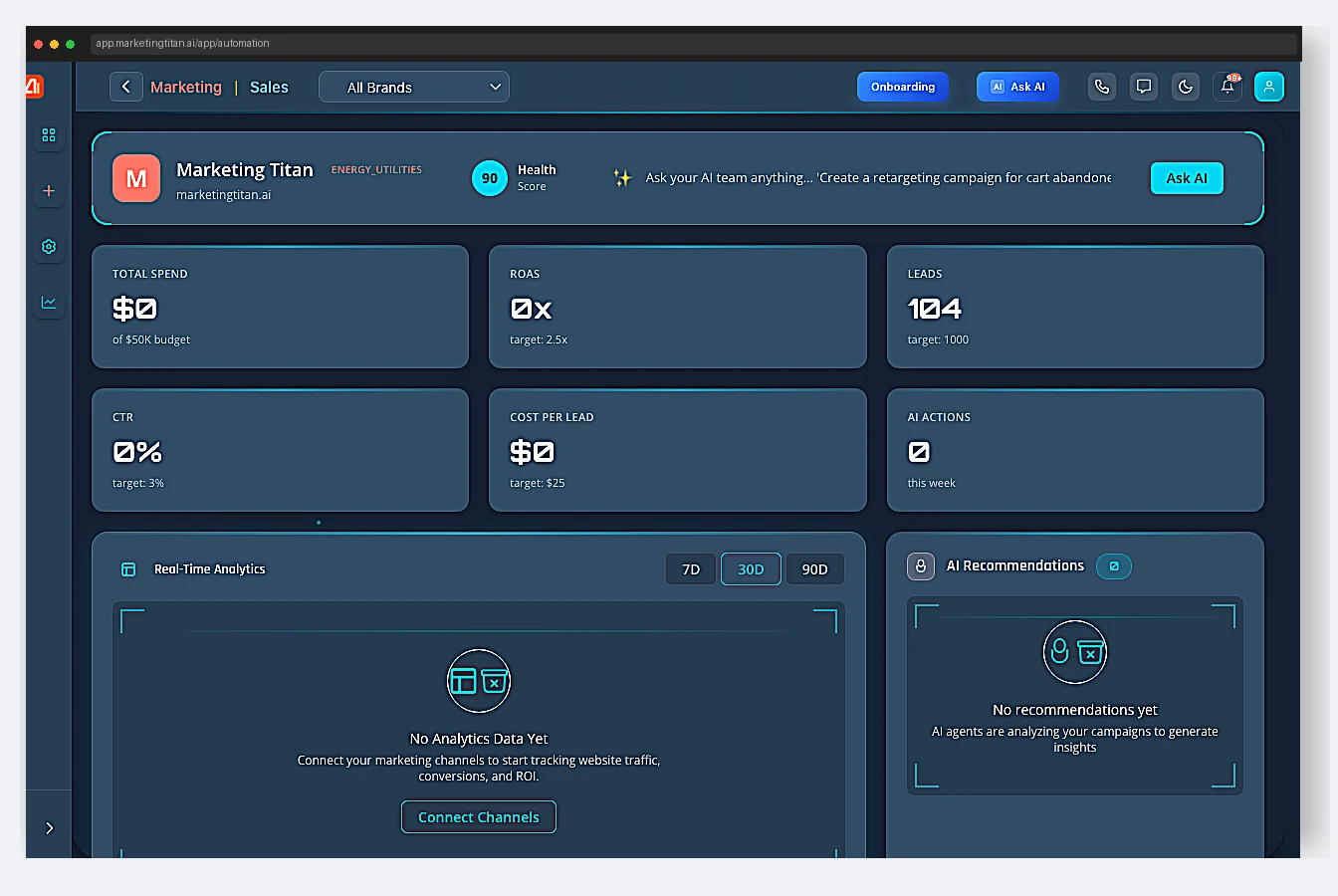Click the No recommendations illustration icon
Screen dimensions: 1338x896
tap(1075, 652)
